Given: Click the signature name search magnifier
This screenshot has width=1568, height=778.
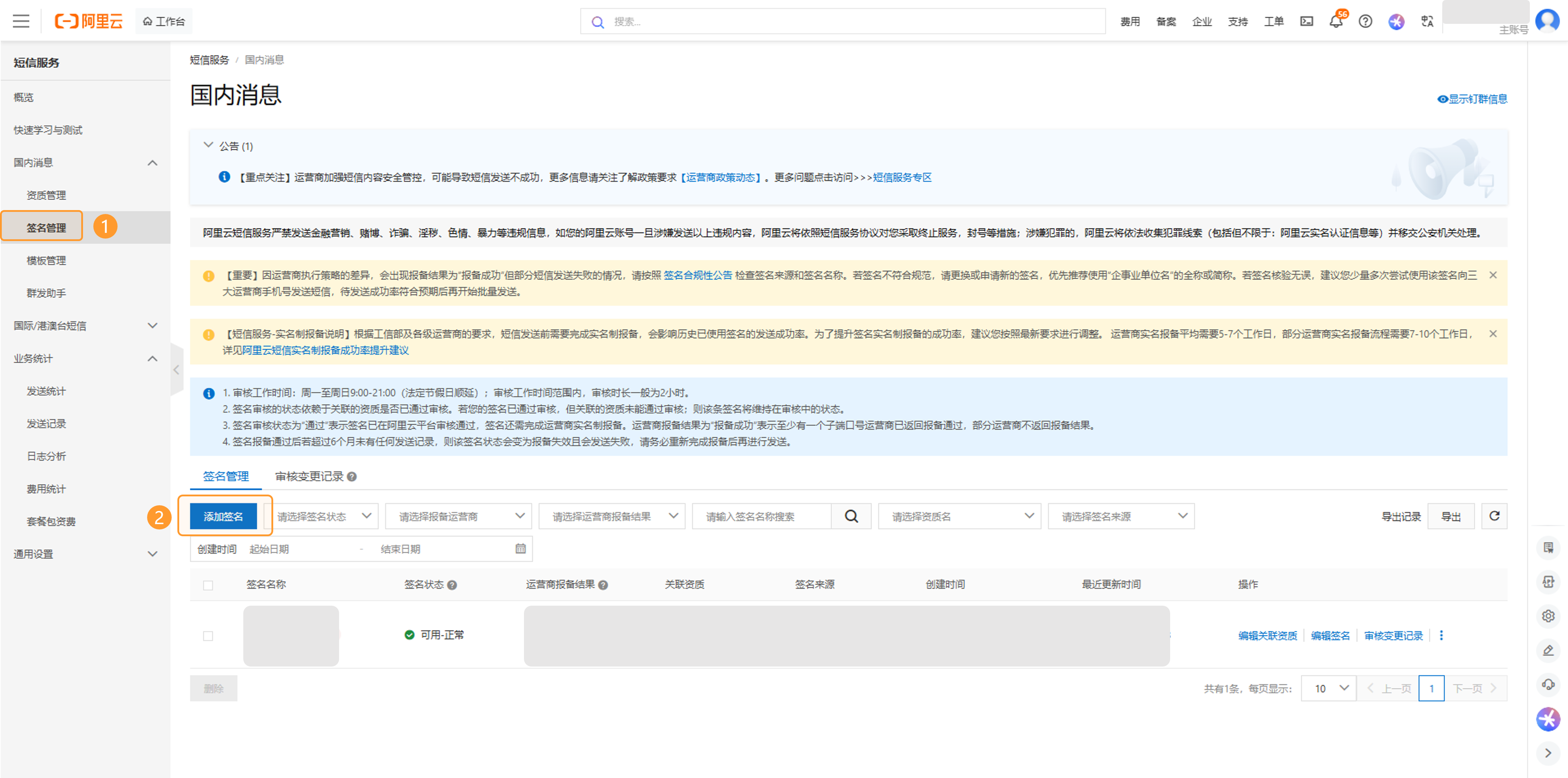Looking at the screenshot, I should [851, 516].
